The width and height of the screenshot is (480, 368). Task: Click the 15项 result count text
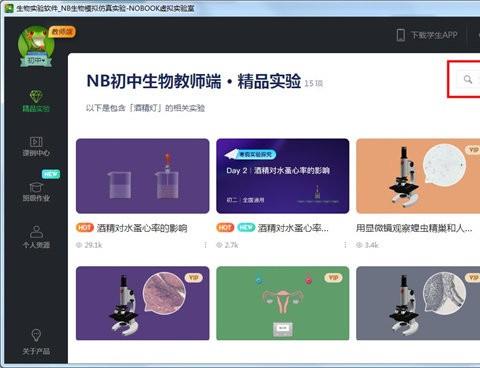pyautogui.click(x=313, y=83)
